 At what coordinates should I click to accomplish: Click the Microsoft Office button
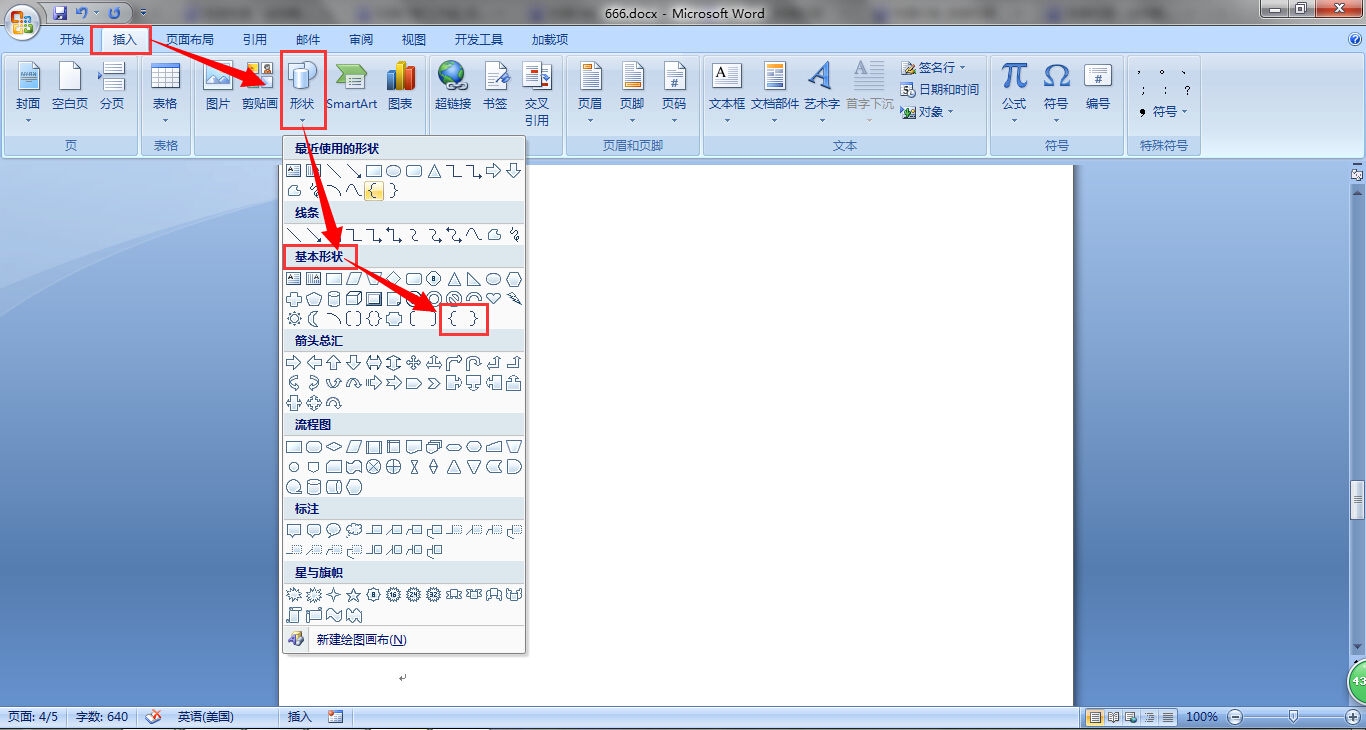coord(23,20)
